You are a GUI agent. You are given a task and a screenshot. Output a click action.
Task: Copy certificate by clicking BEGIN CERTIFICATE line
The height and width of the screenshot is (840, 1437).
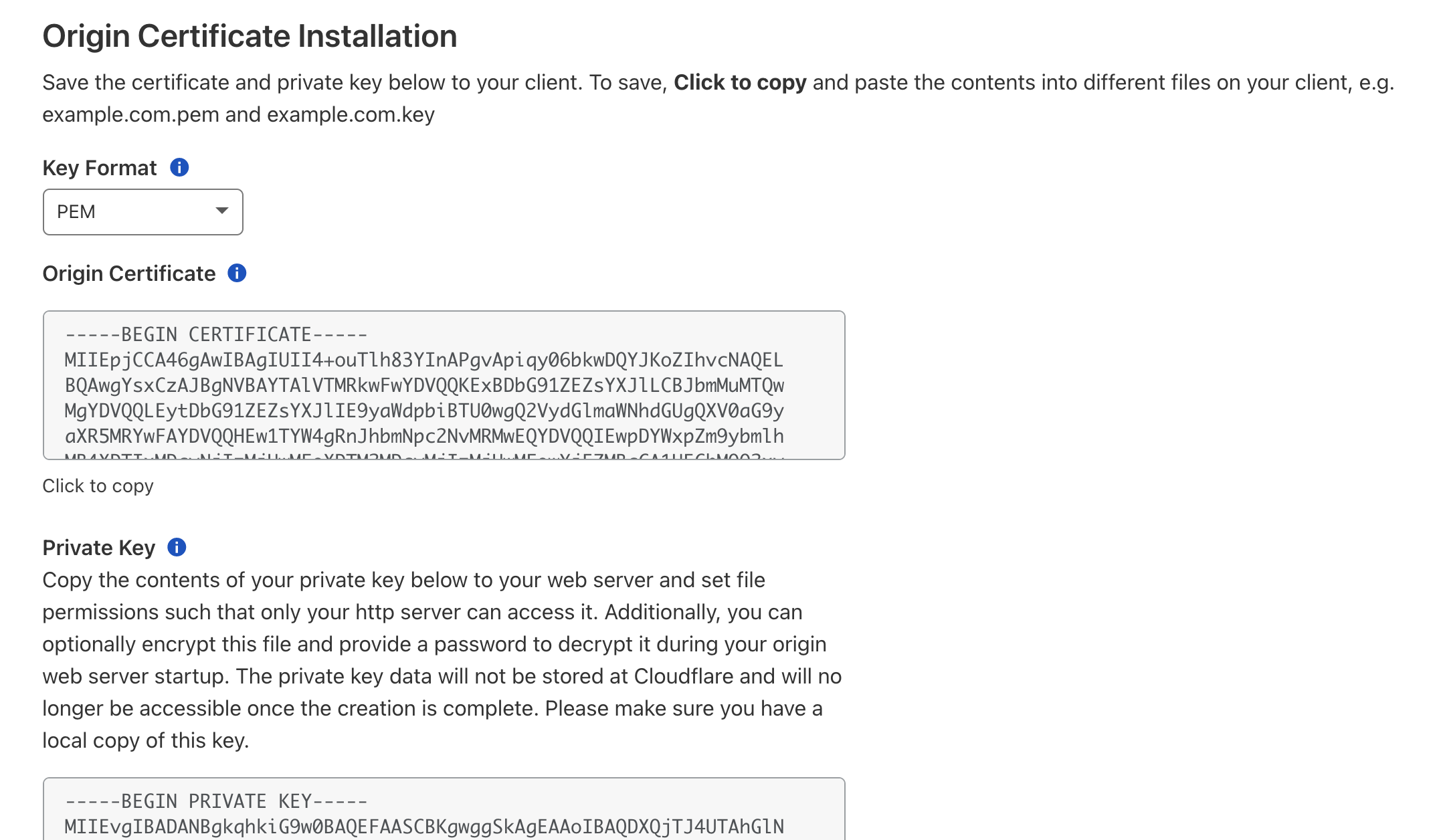point(216,334)
